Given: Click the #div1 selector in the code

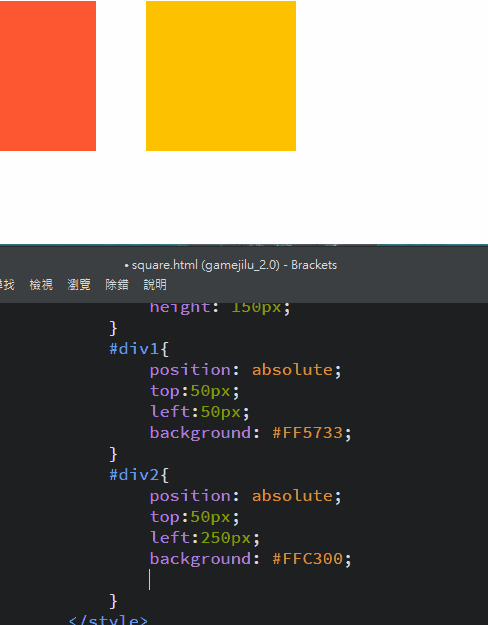Looking at the screenshot, I should [x=135, y=349].
